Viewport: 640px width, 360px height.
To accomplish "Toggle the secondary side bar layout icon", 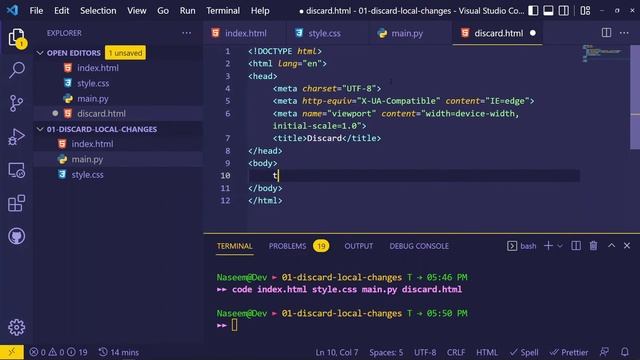I will [x=564, y=11].
